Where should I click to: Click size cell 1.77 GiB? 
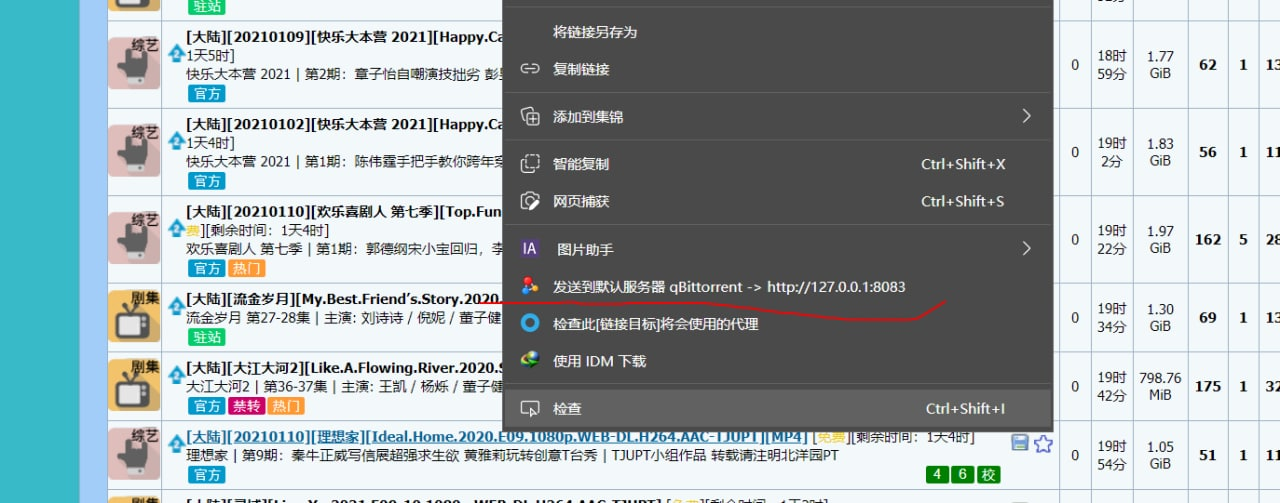1160,65
